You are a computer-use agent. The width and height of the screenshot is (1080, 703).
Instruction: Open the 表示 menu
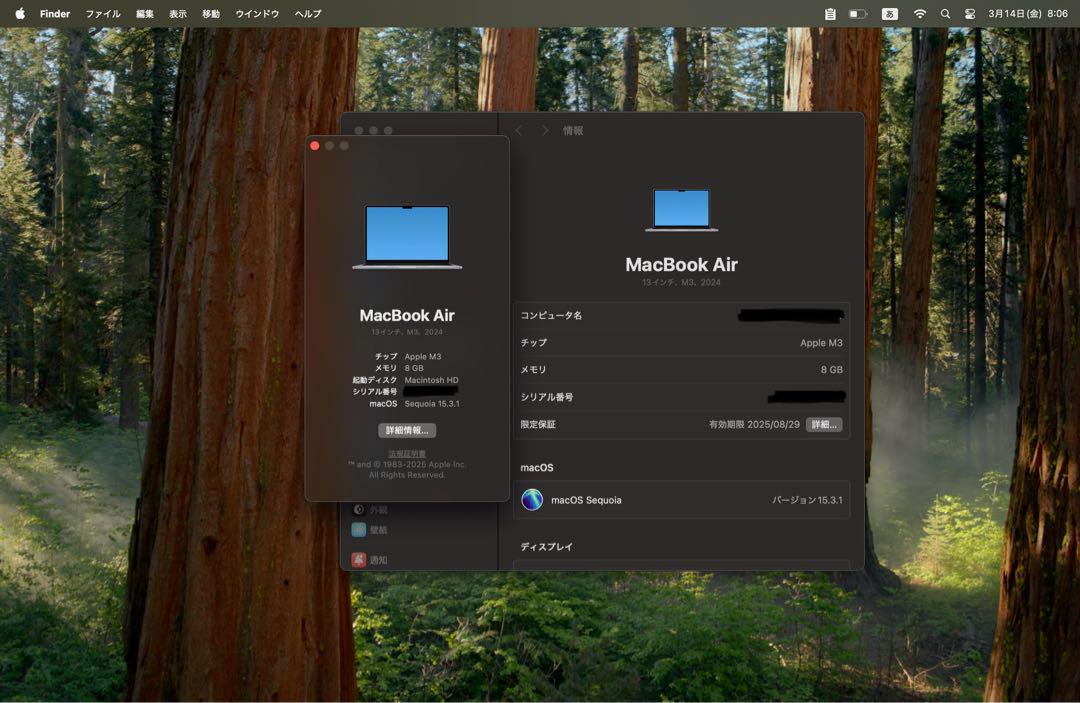[178, 14]
